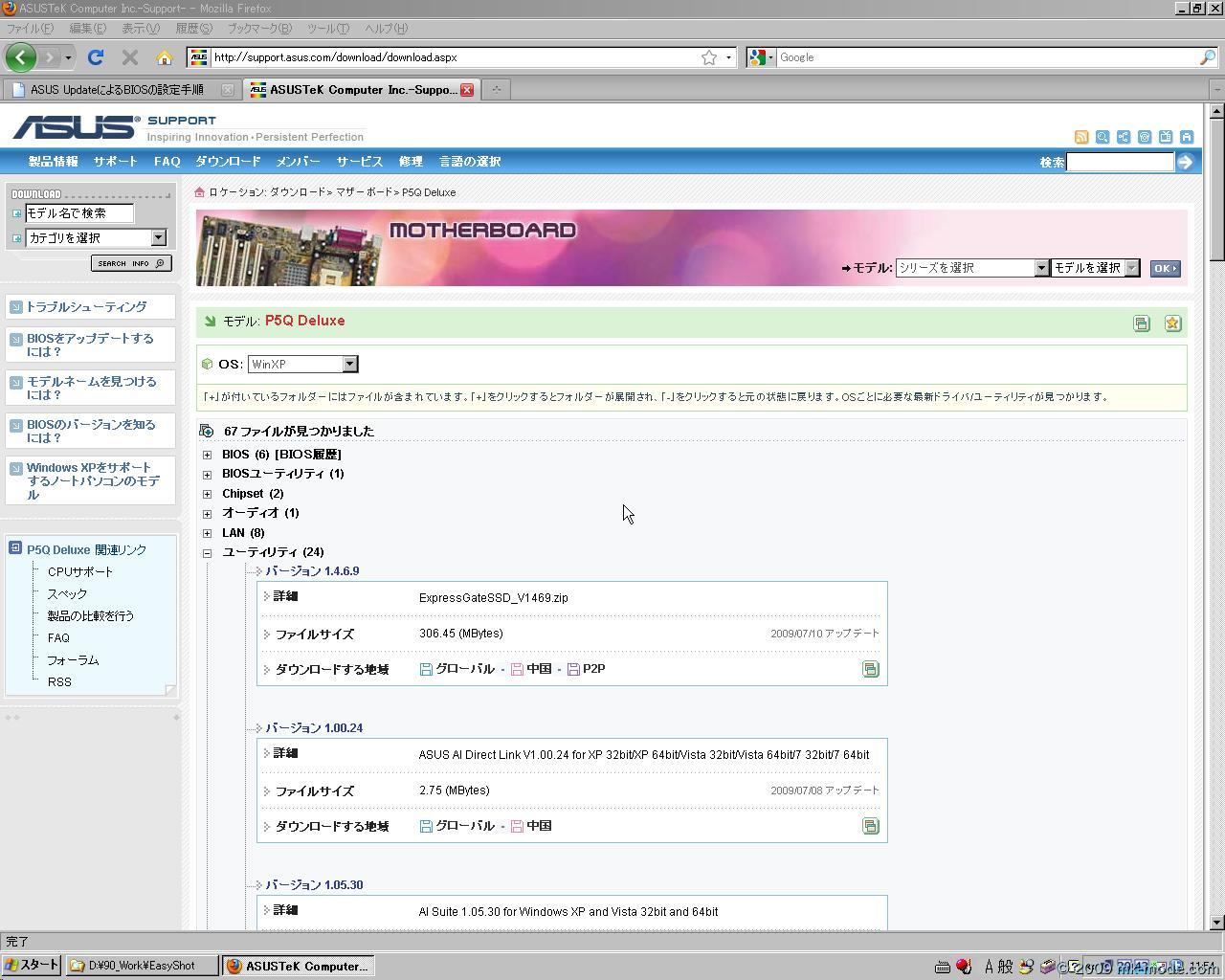Screen dimensions: 1225x980
Task: Click the green icon in ExpressGateSSD download row
Action: tap(870, 669)
